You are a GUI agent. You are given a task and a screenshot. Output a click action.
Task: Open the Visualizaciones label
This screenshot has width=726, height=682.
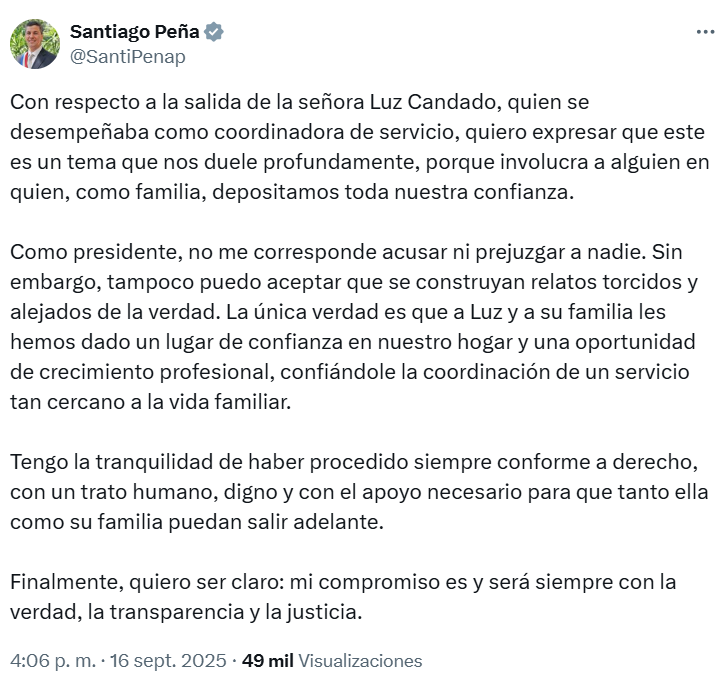[x=360, y=661]
